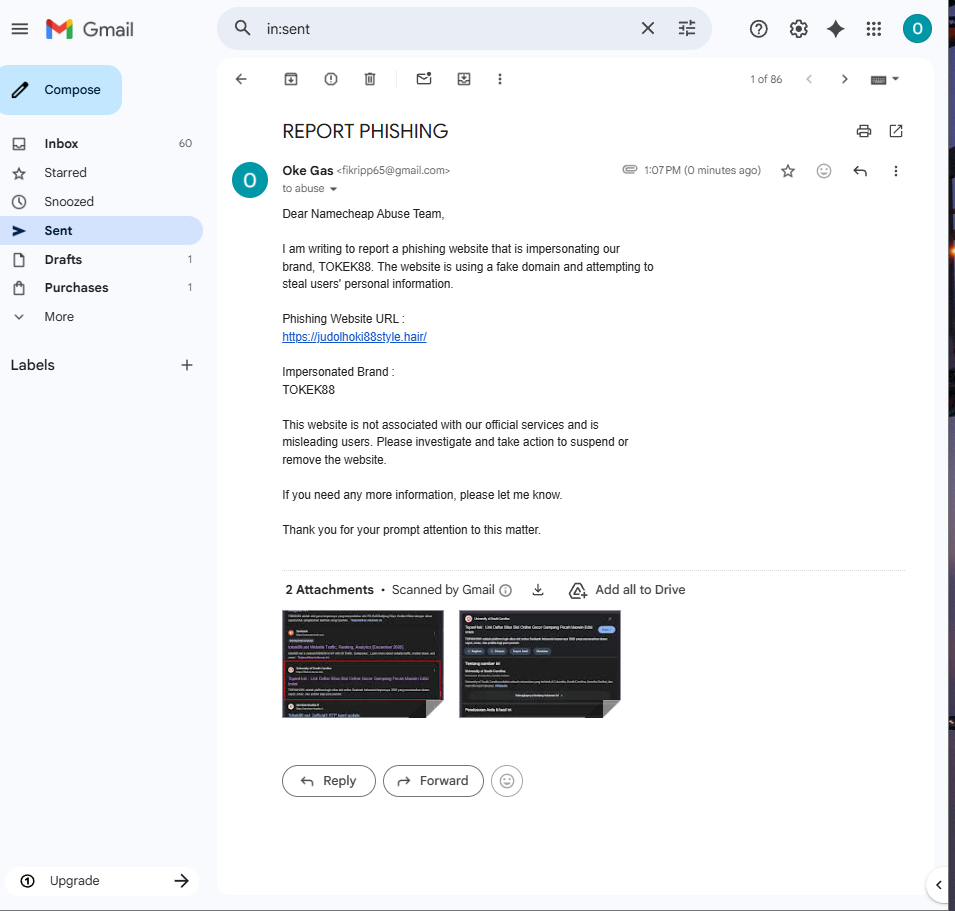955x911 pixels.
Task: Show search options filter icon
Action: [x=686, y=28]
